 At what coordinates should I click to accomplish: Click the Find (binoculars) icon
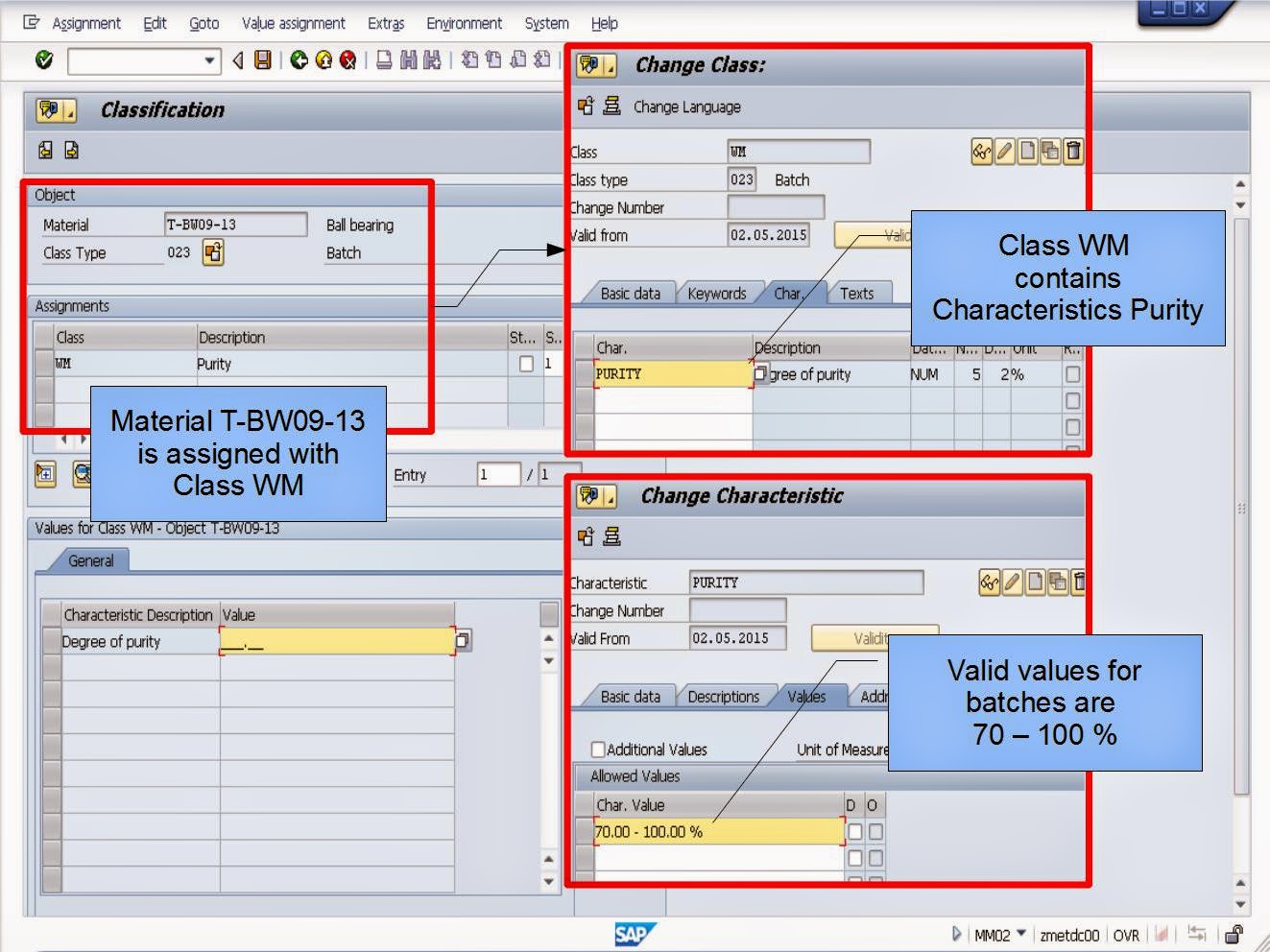click(x=409, y=59)
